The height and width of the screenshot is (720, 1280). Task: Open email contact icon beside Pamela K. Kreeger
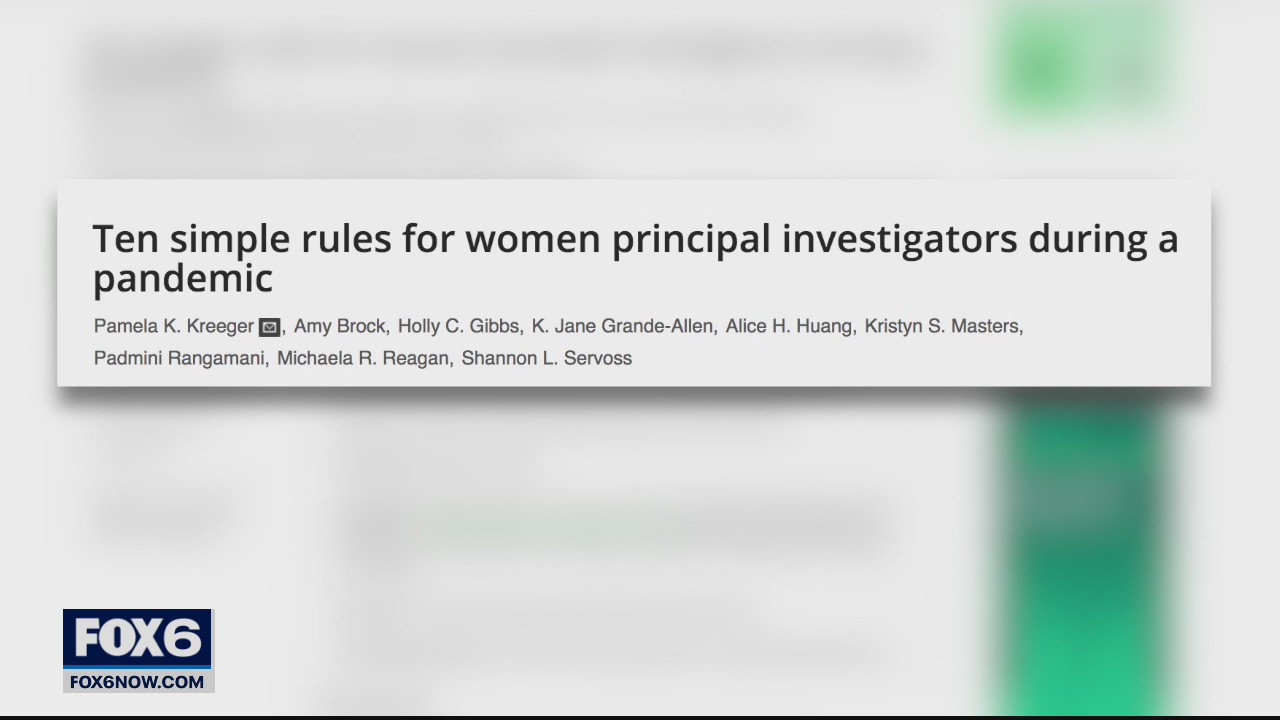[x=269, y=326]
